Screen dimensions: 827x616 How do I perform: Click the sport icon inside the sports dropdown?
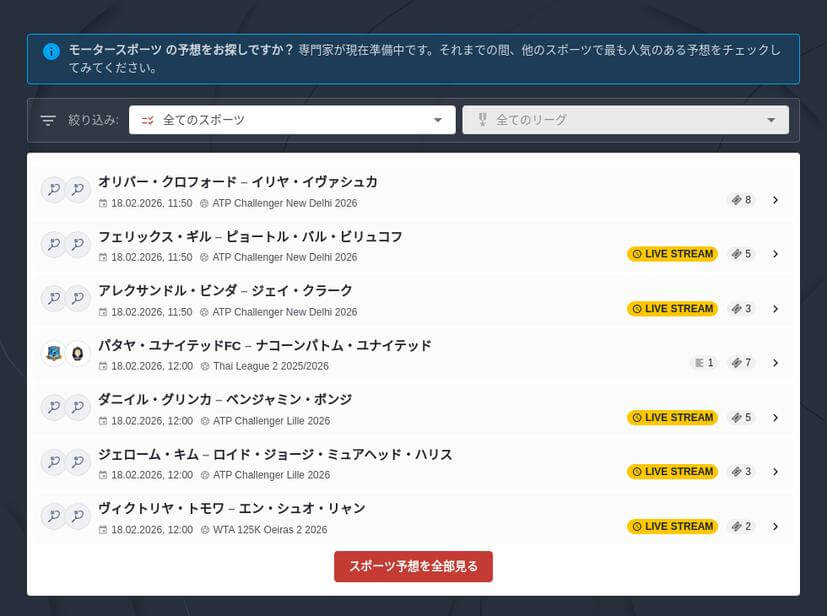point(147,119)
